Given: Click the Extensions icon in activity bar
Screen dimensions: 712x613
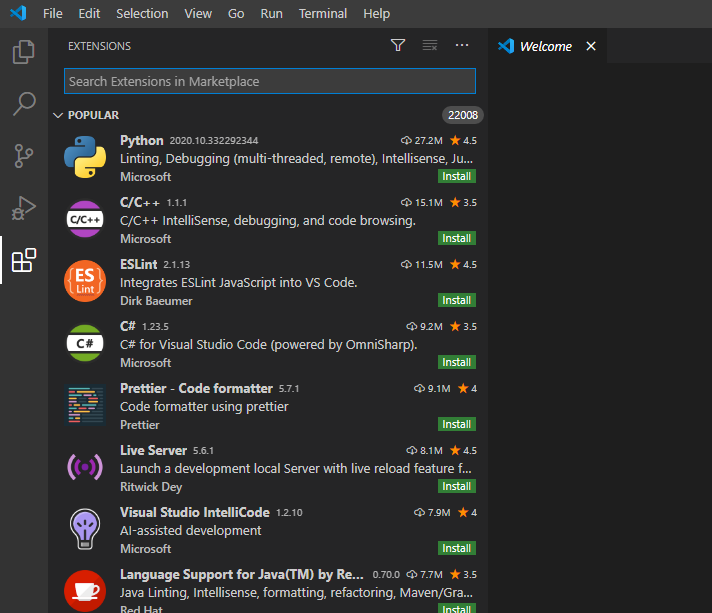Looking at the screenshot, I should pyautogui.click(x=24, y=261).
